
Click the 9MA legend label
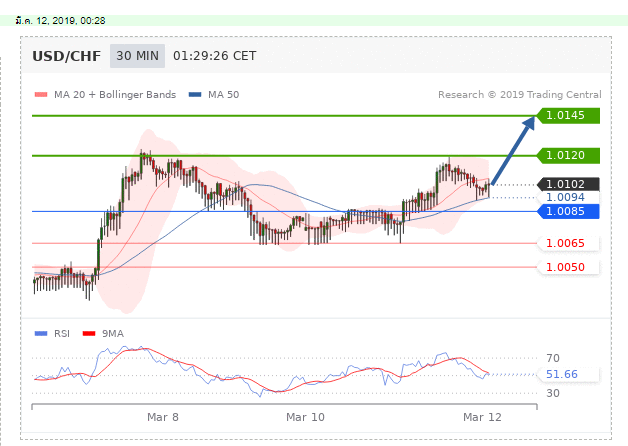point(113,333)
